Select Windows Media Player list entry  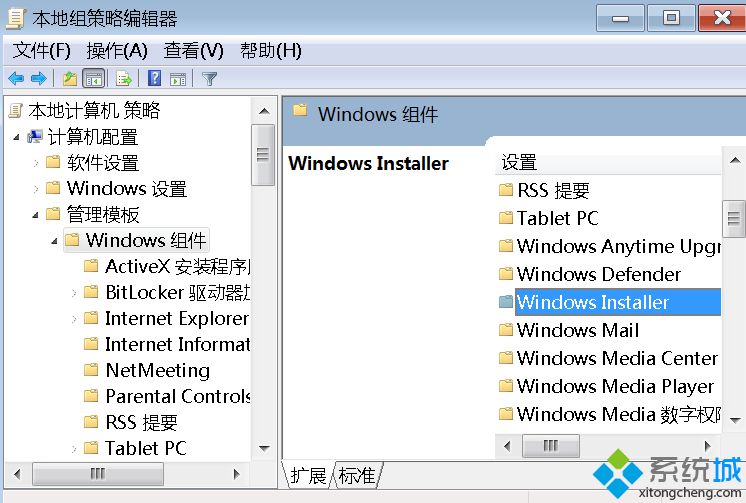(x=616, y=386)
